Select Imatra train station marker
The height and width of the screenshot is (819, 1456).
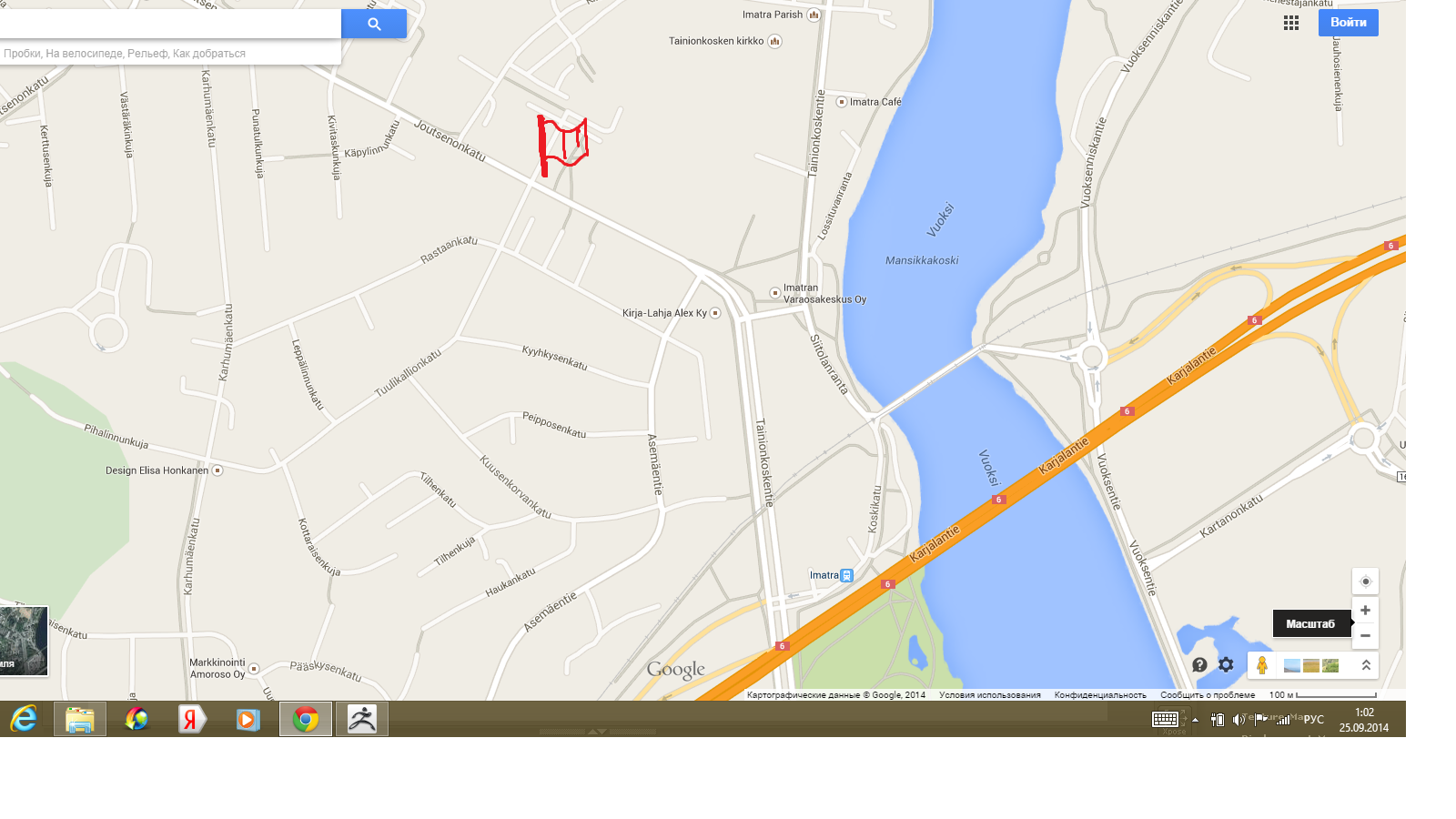coord(847,575)
